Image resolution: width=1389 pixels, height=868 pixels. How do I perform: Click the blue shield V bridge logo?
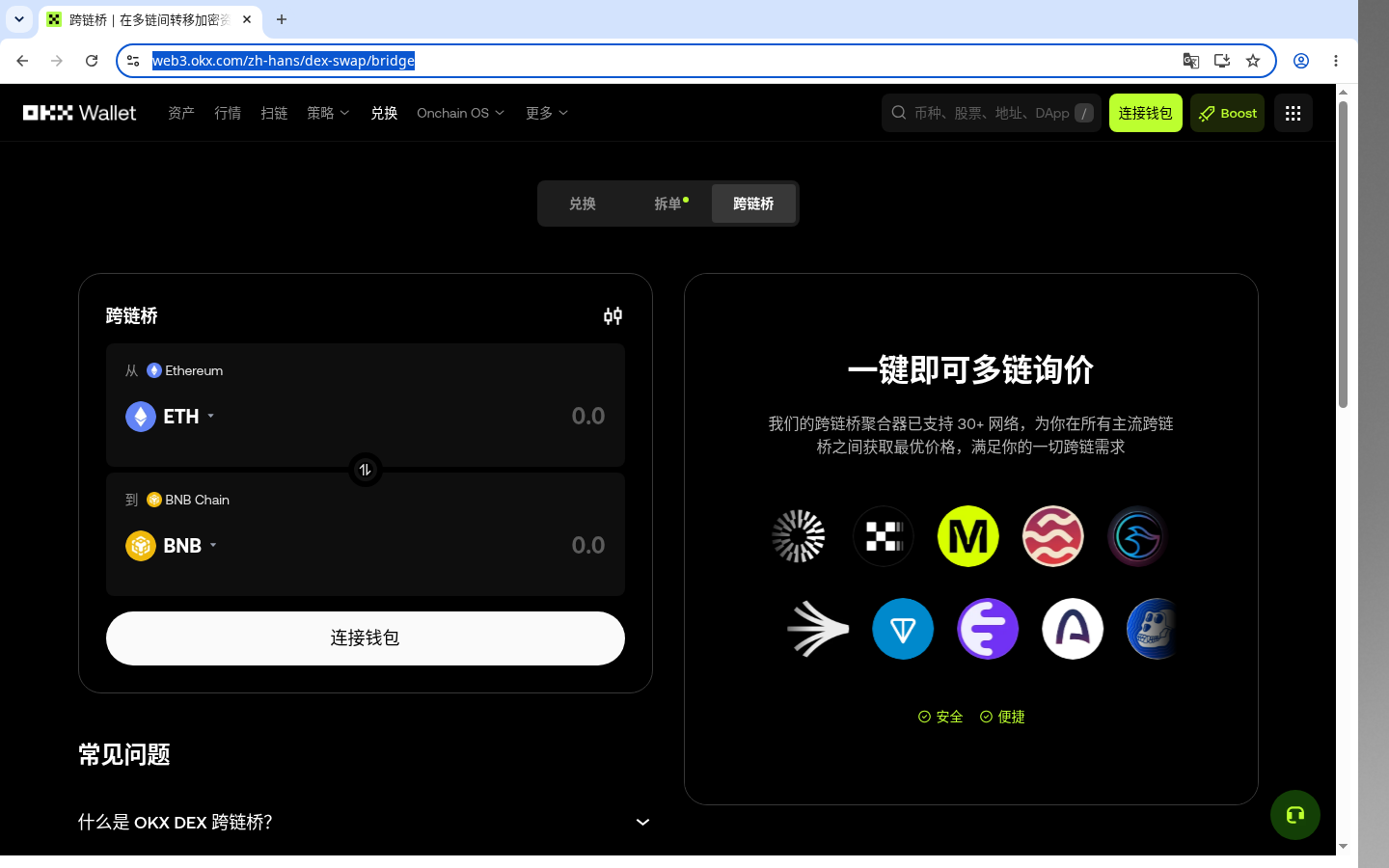903,629
